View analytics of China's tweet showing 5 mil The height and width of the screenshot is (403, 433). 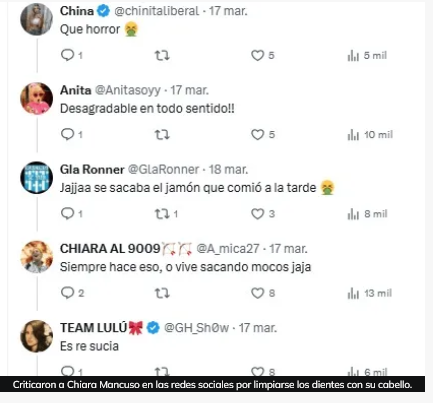[367, 55]
